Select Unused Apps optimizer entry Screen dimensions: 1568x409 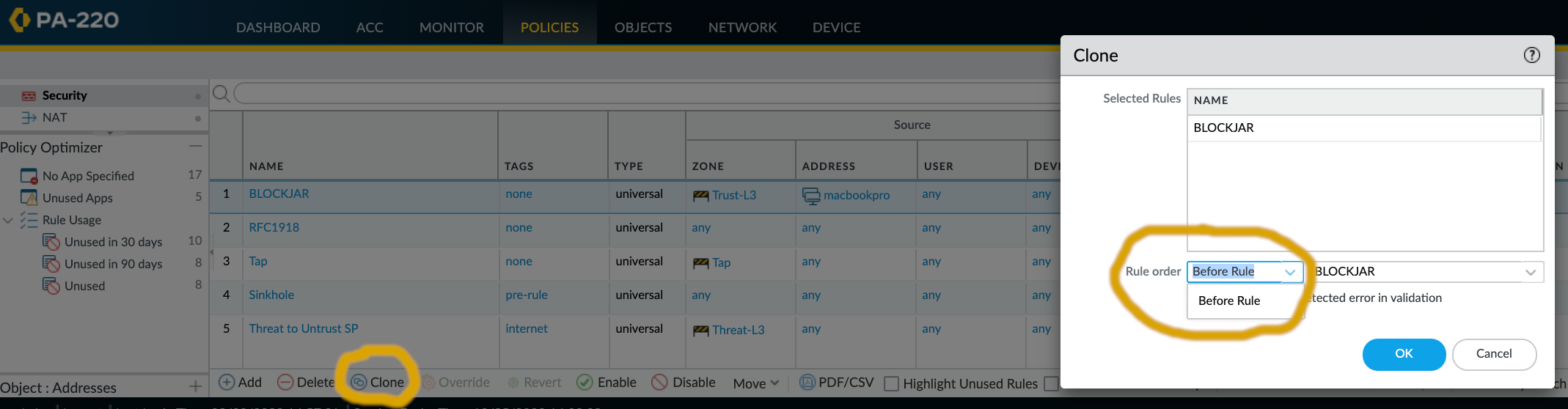(x=78, y=198)
